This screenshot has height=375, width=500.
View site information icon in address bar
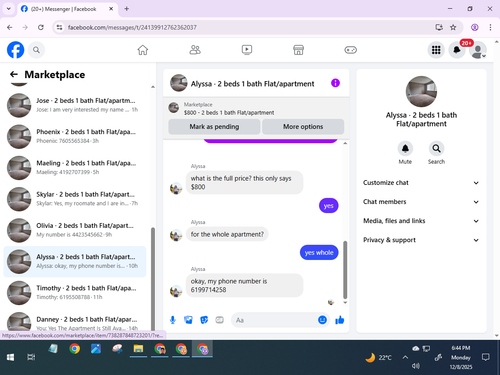point(59,27)
